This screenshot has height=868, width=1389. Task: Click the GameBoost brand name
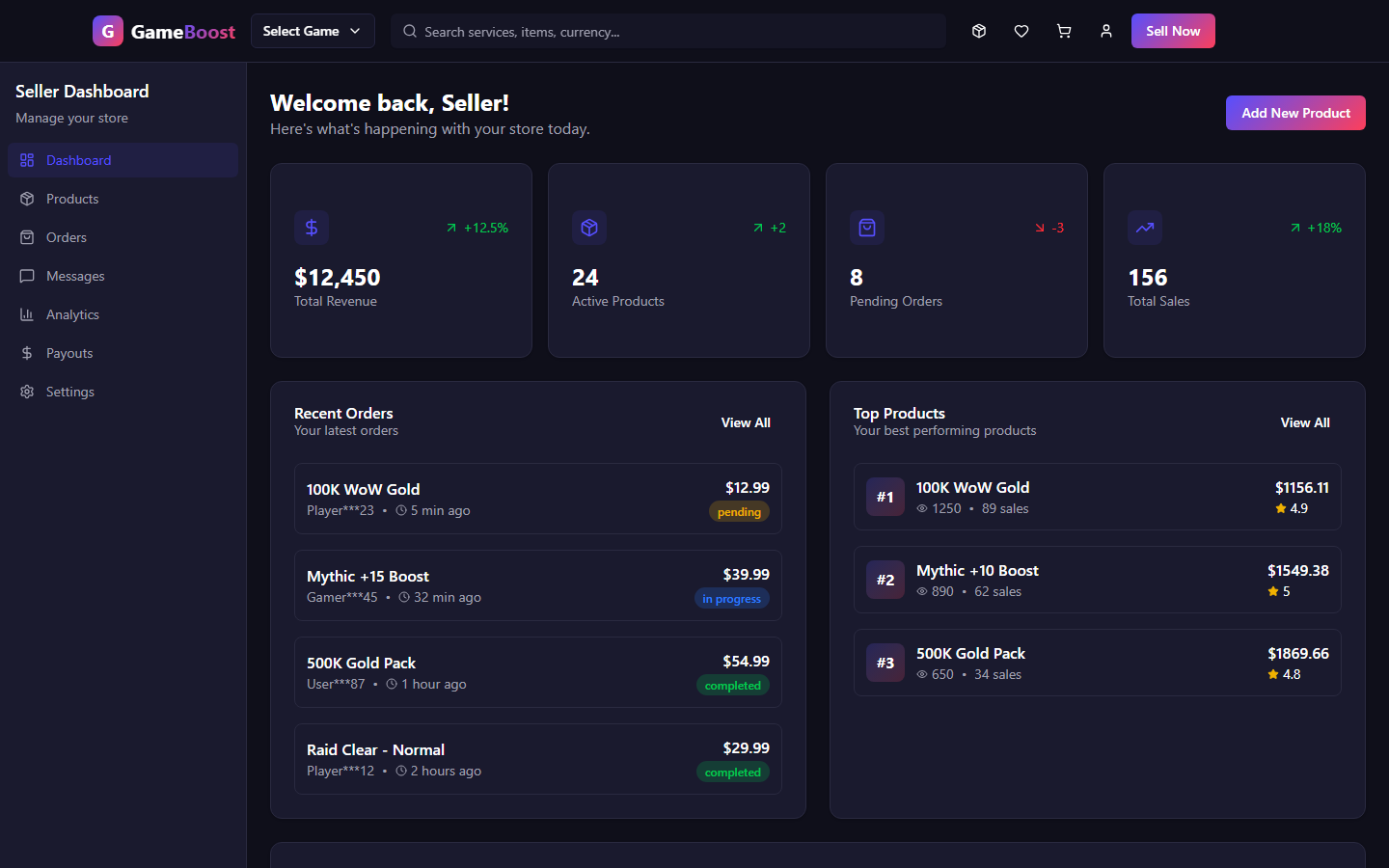tap(183, 32)
